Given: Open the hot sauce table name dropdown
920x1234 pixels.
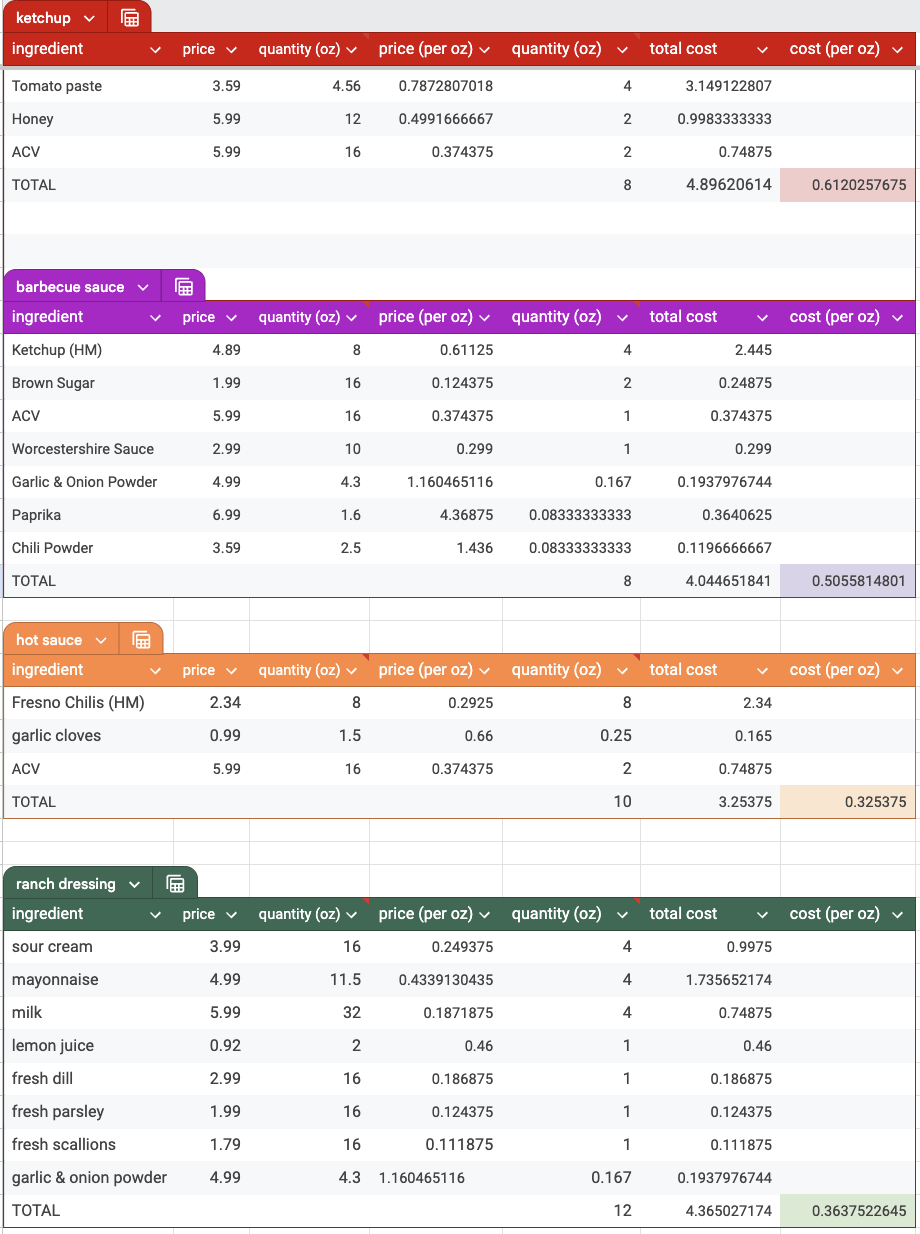Looking at the screenshot, I should pos(99,638).
